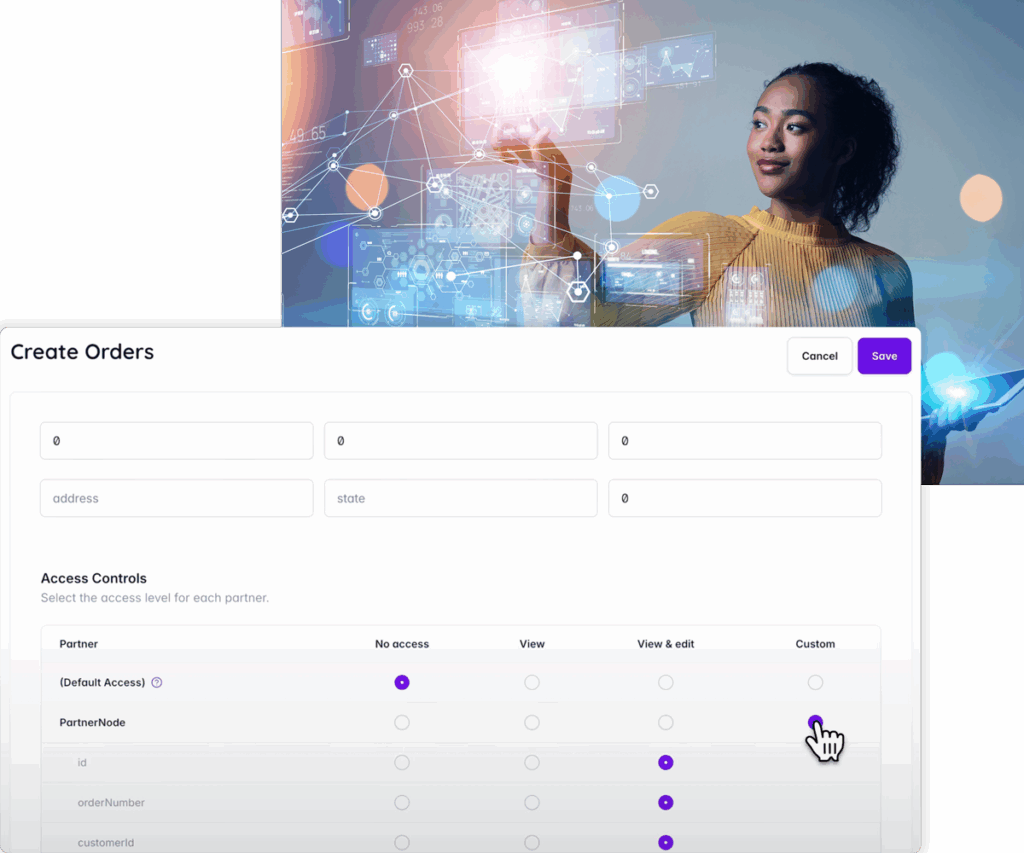
Task: Click the help icon beside Default Access
Action: 157,683
